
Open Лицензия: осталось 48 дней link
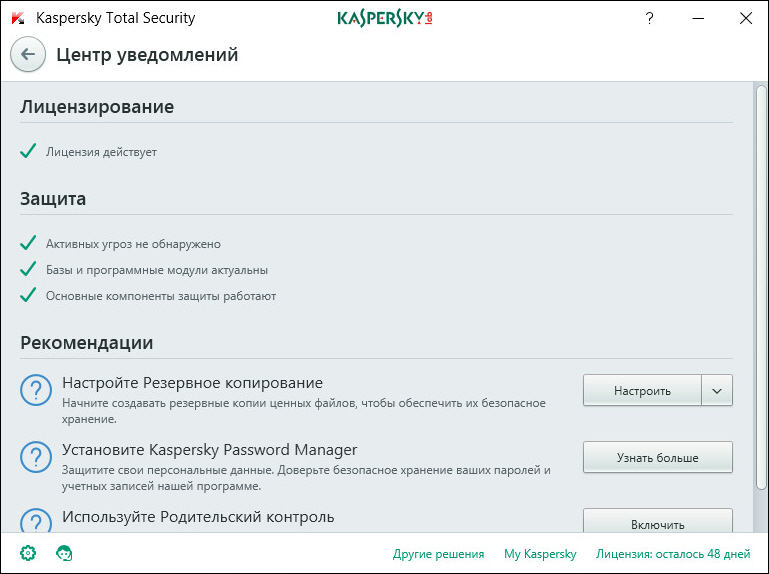pos(673,554)
